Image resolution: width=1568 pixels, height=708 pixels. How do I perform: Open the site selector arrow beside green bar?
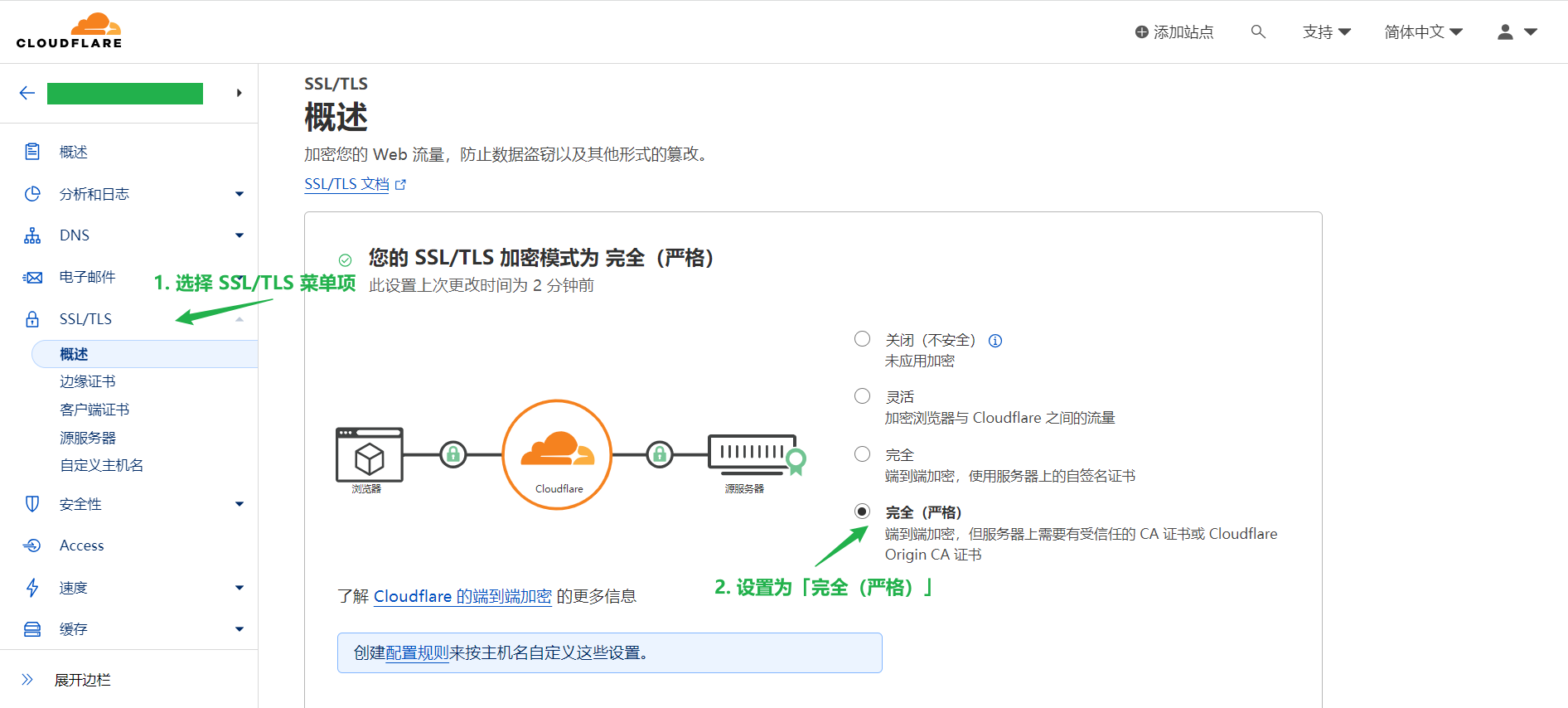[x=239, y=93]
